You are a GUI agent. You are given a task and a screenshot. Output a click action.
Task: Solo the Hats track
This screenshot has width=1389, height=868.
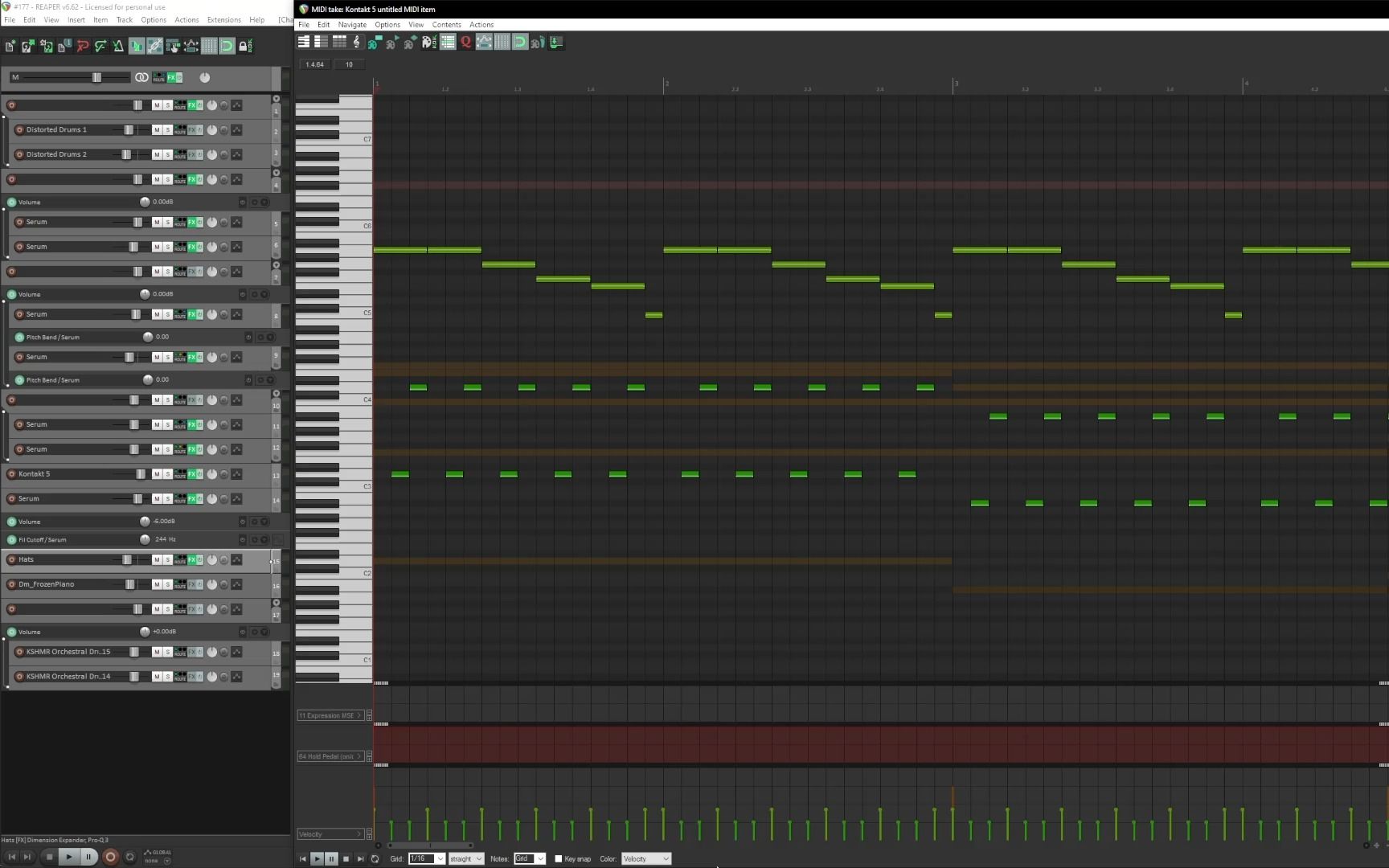point(167,559)
